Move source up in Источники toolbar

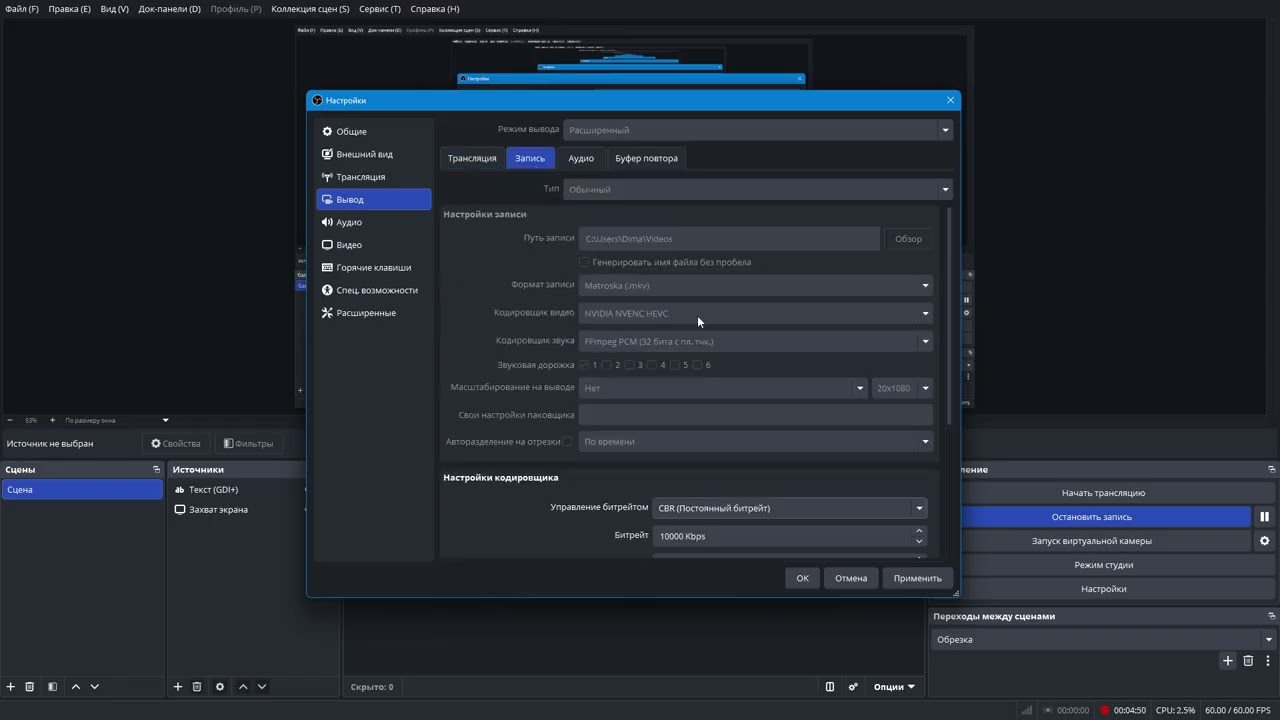pos(243,687)
